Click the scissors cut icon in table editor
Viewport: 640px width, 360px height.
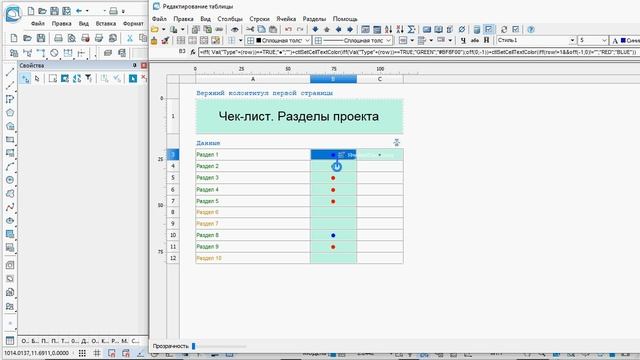click(250, 29)
